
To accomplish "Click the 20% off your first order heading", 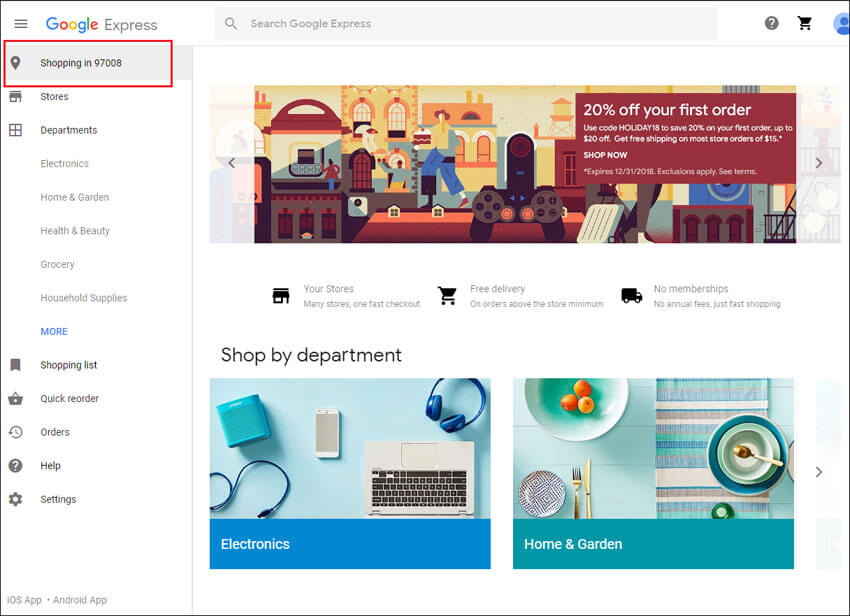I will (667, 110).
